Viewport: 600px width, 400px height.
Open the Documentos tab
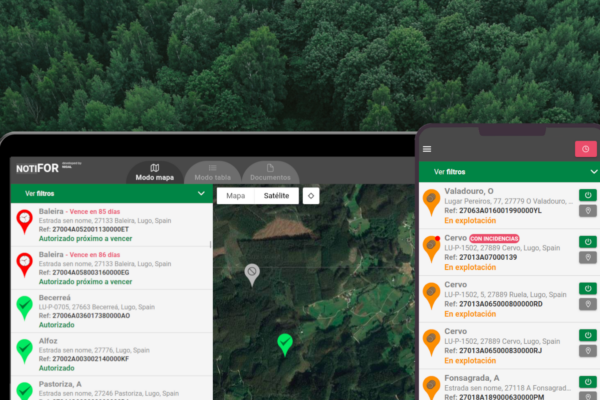(270, 173)
